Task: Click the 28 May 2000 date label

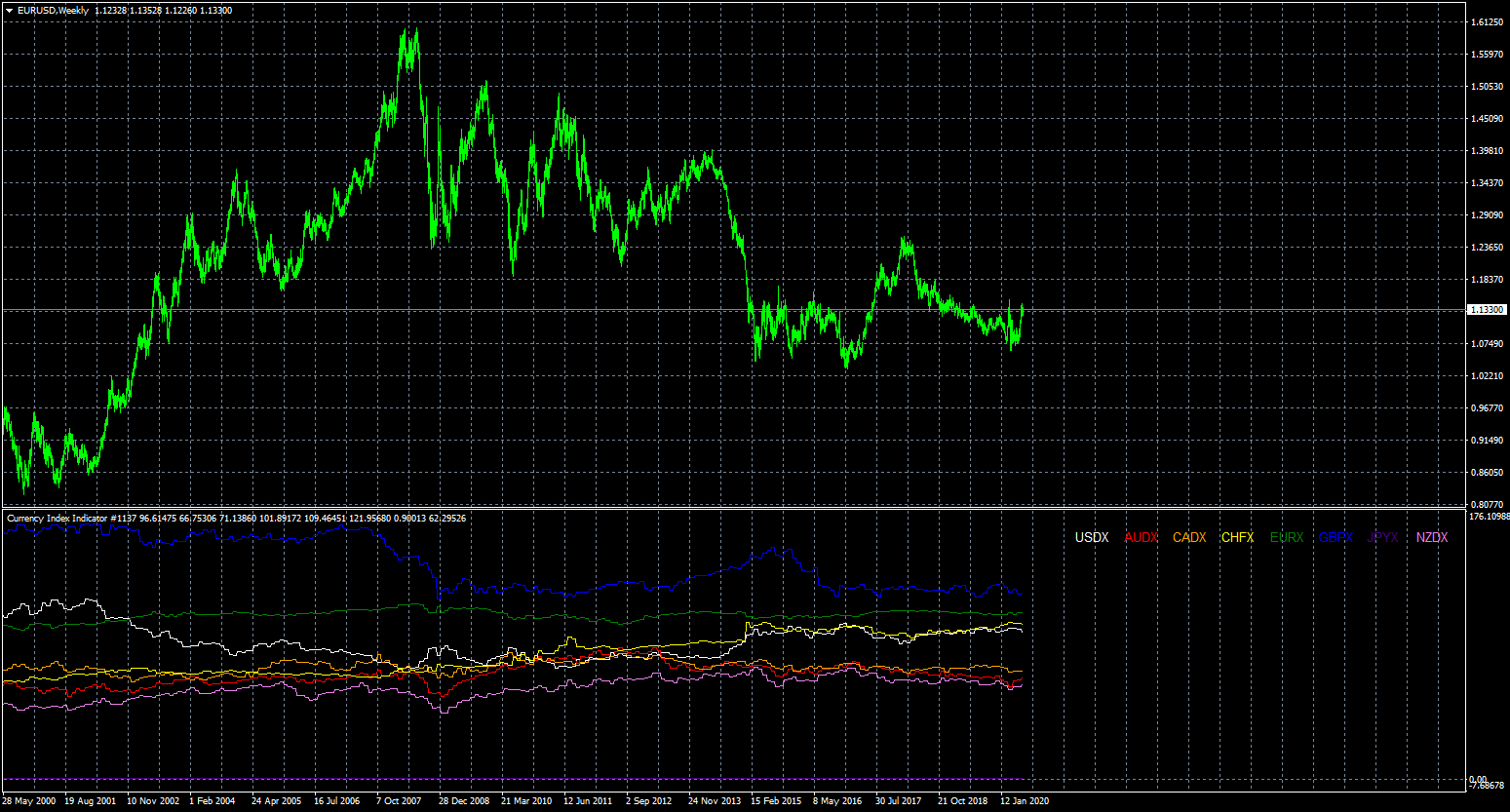Action: [x=29, y=801]
